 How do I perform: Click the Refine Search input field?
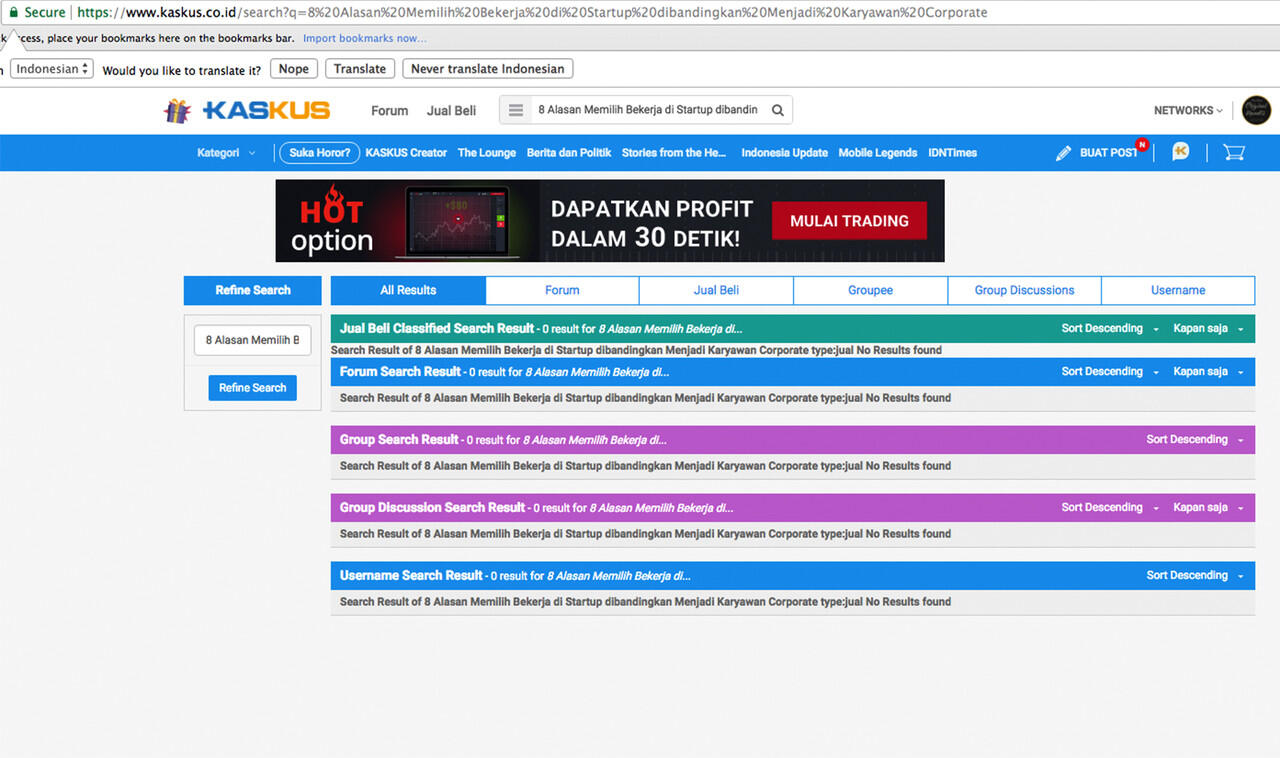(x=252, y=340)
